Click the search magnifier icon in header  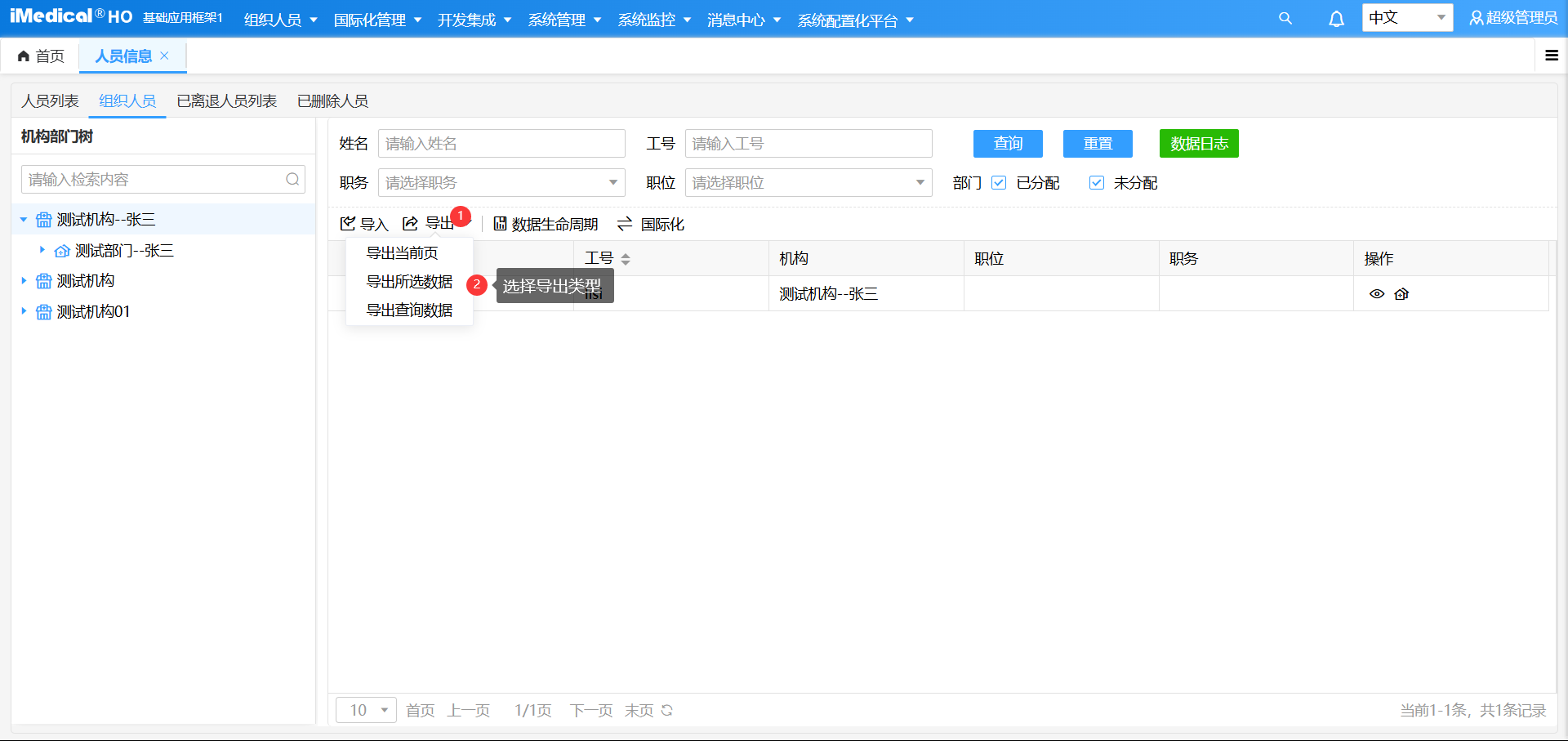pos(1285,18)
